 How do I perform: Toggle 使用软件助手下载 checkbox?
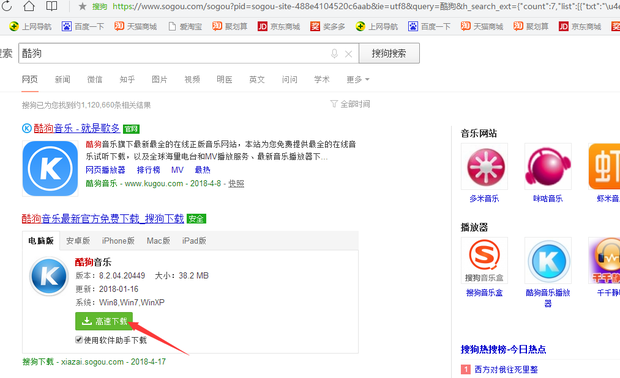pos(79,340)
